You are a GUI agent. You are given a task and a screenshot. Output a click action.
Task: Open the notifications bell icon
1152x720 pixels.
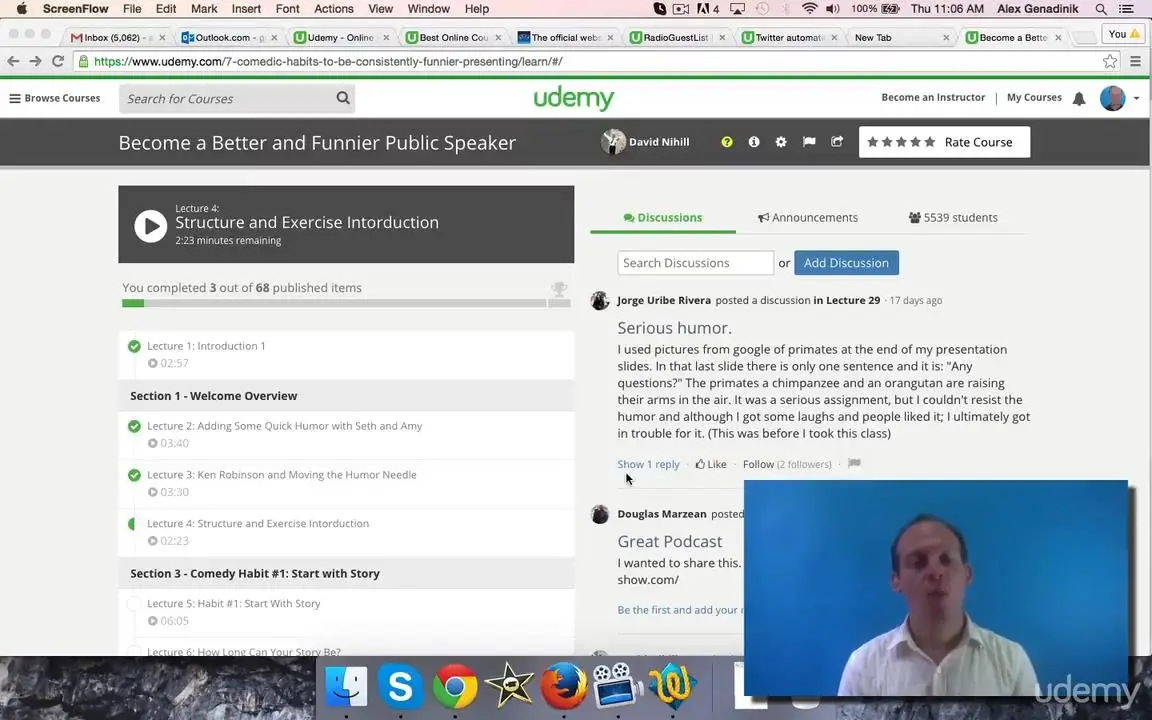pyautogui.click(x=1079, y=98)
